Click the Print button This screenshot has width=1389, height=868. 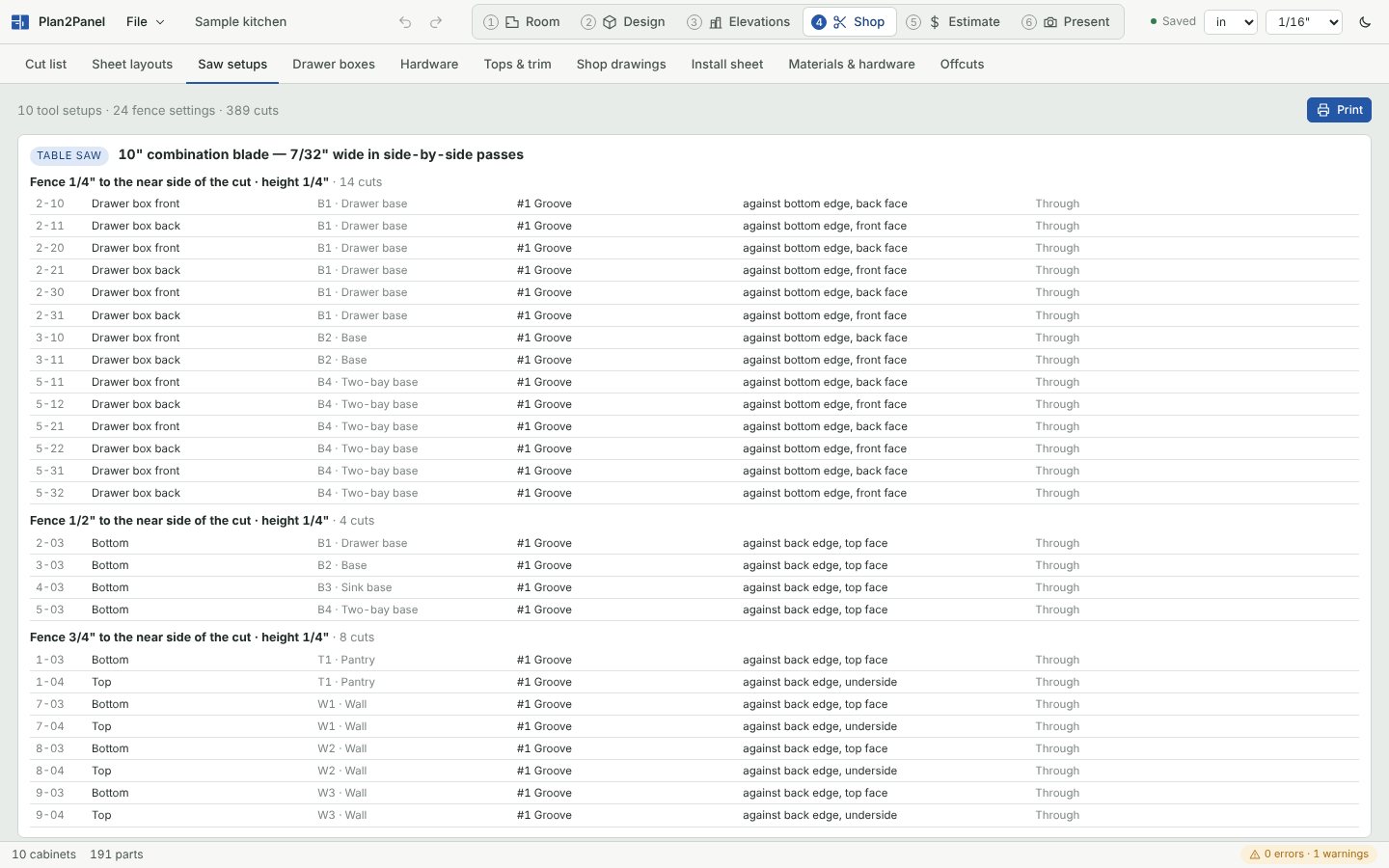tap(1339, 110)
